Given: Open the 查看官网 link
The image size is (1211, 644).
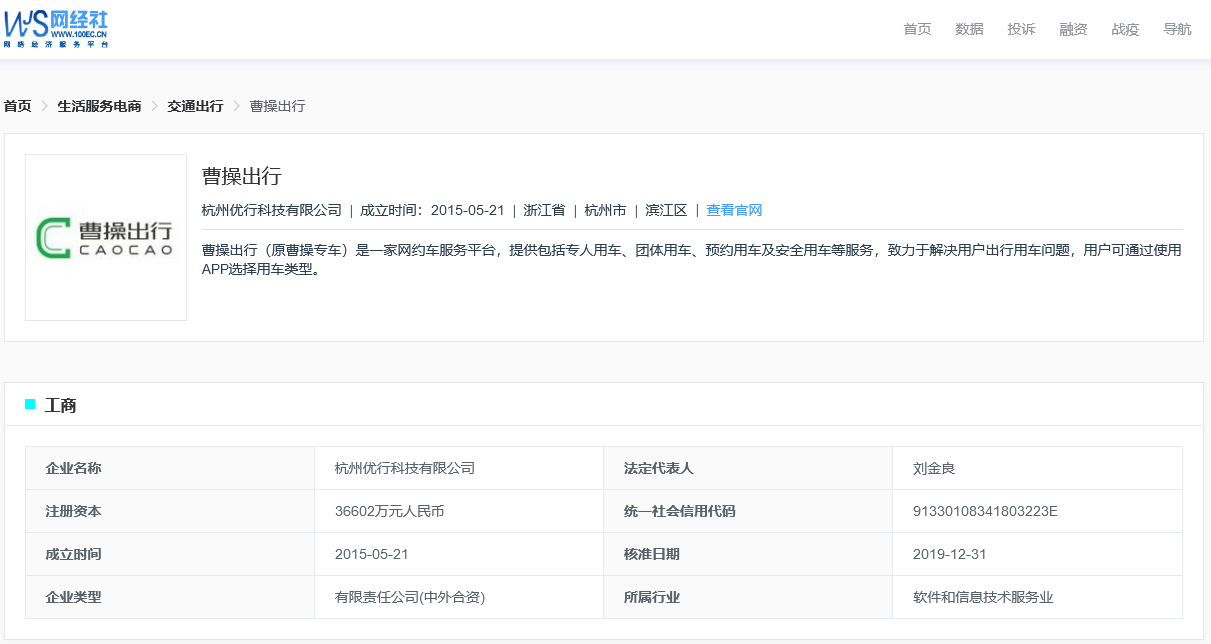Looking at the screenshot, I should coord(734,210).
